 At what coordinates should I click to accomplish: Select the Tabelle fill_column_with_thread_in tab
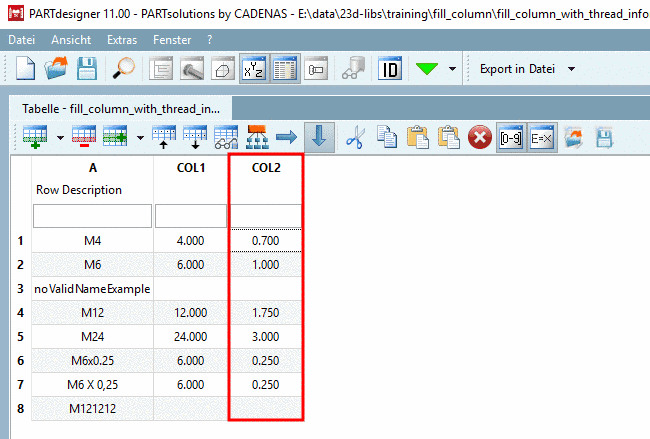pyautogui.click(x=121, y=109)
